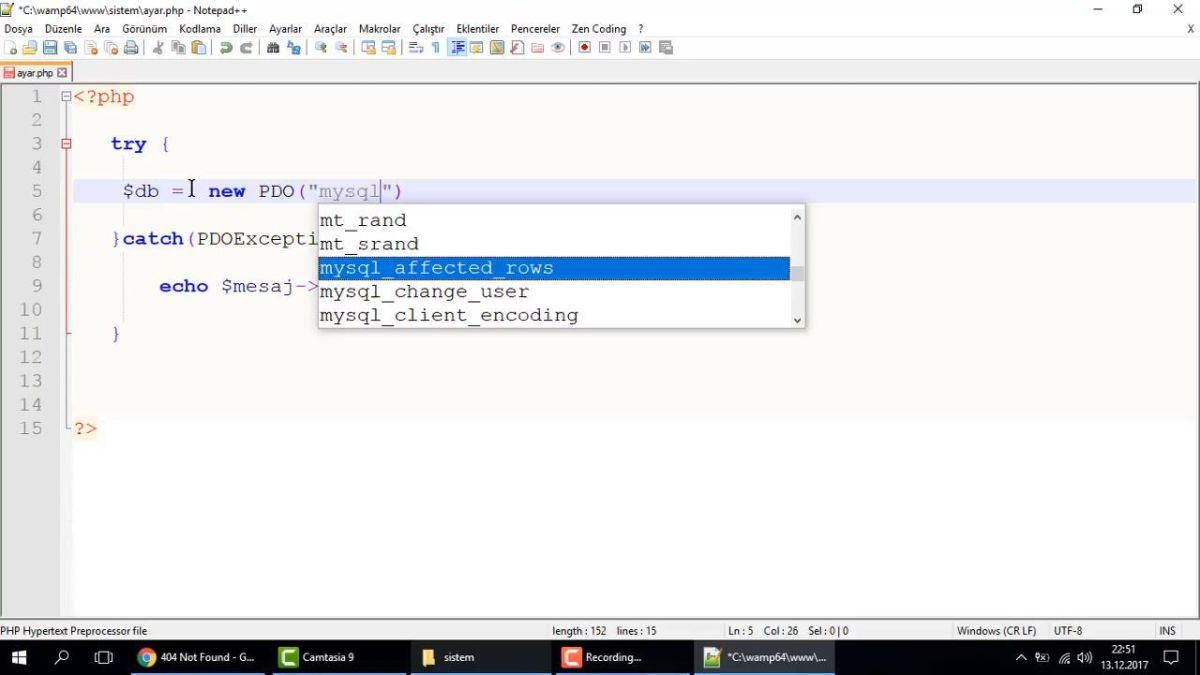The image size is (1200, 675).
Task: Open the Kodlama menu
Action: click(200, 29)
